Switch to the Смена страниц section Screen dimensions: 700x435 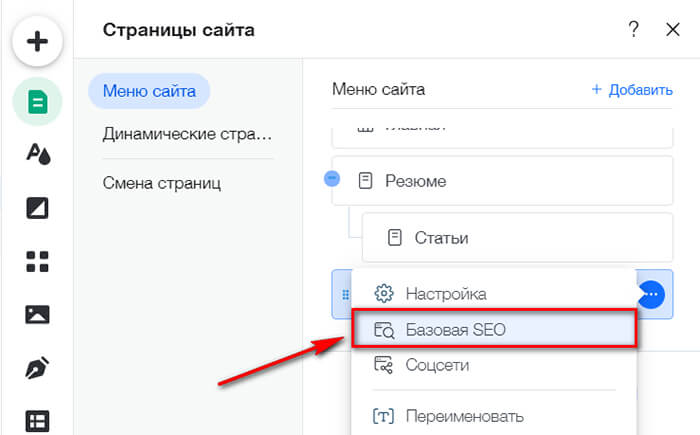[x=161, y=183]
